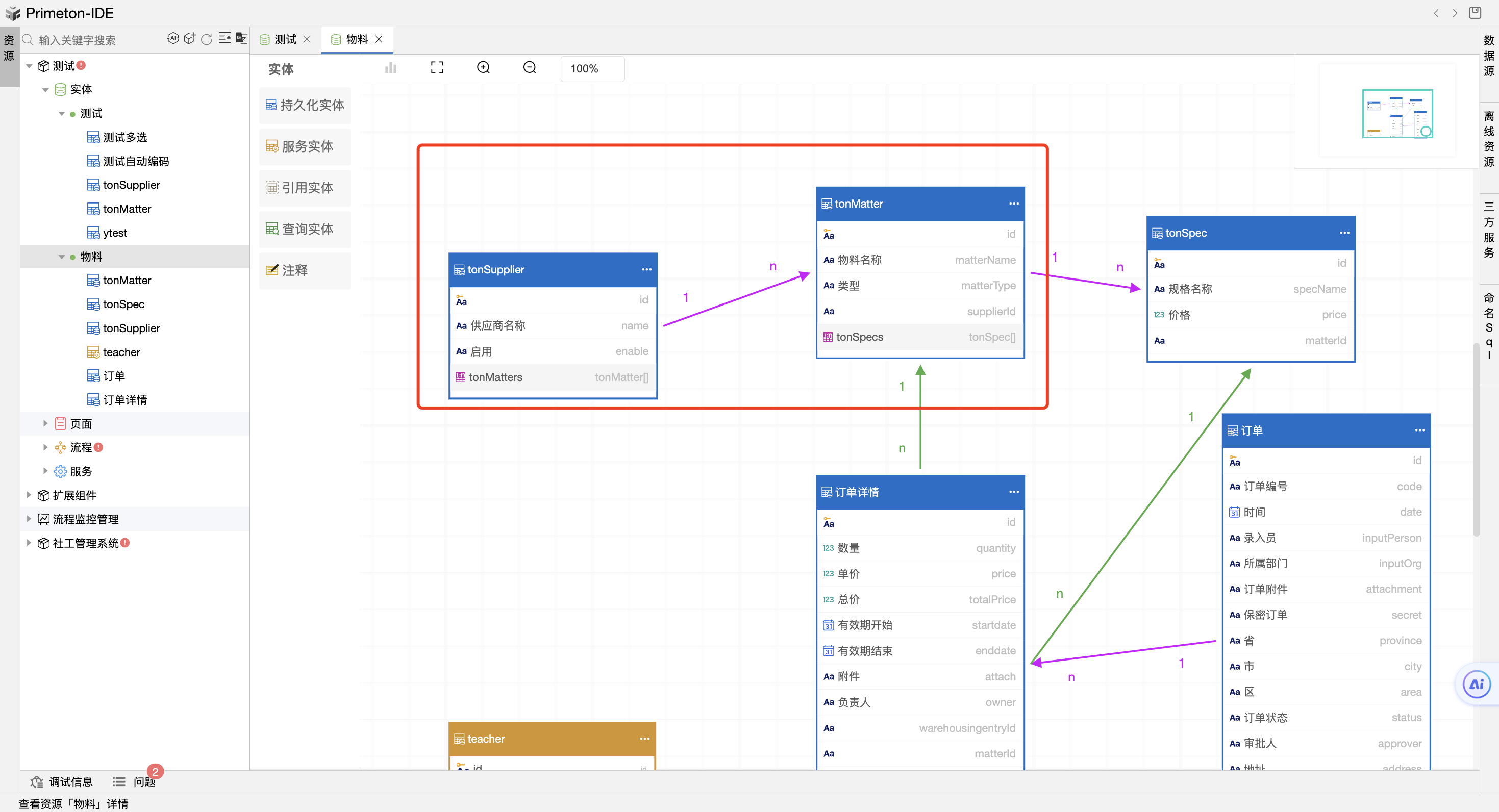Expand the 流程 node
The image size is (1499, 812).
pyautogui.click(x=45, y=447)
